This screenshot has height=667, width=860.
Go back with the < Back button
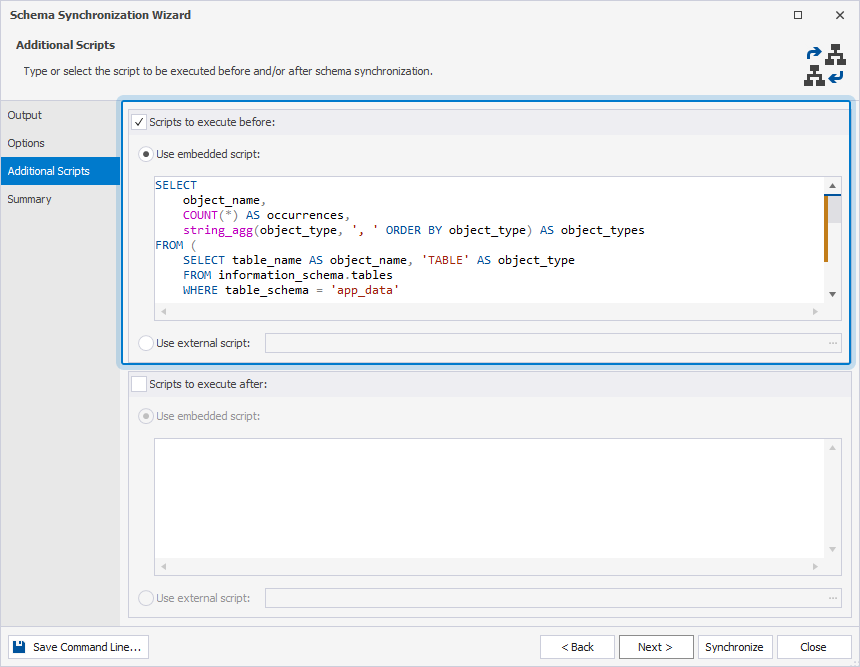click(578, 647)
